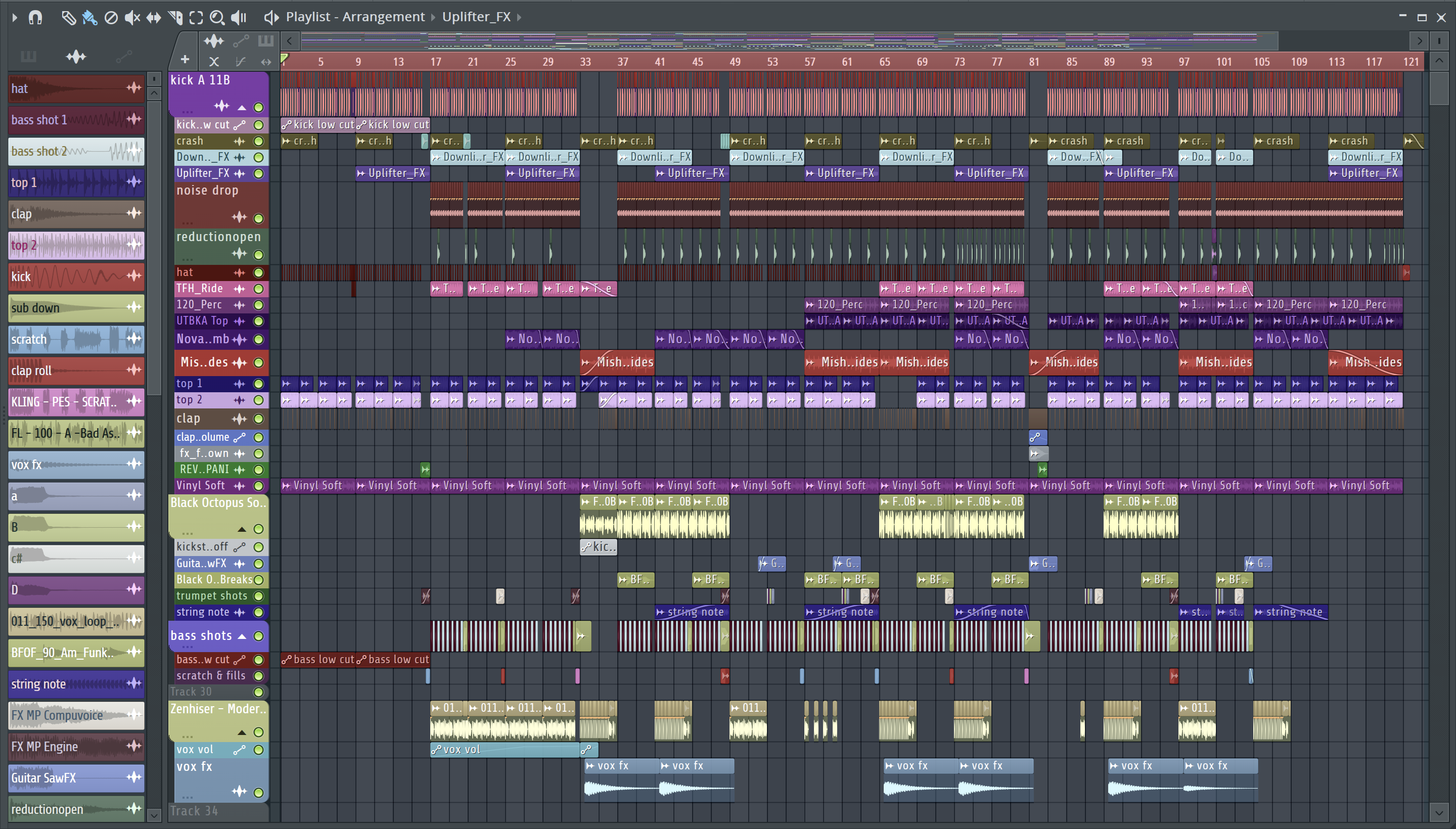Select the dashed-box Select tool

tap(196, 18)
